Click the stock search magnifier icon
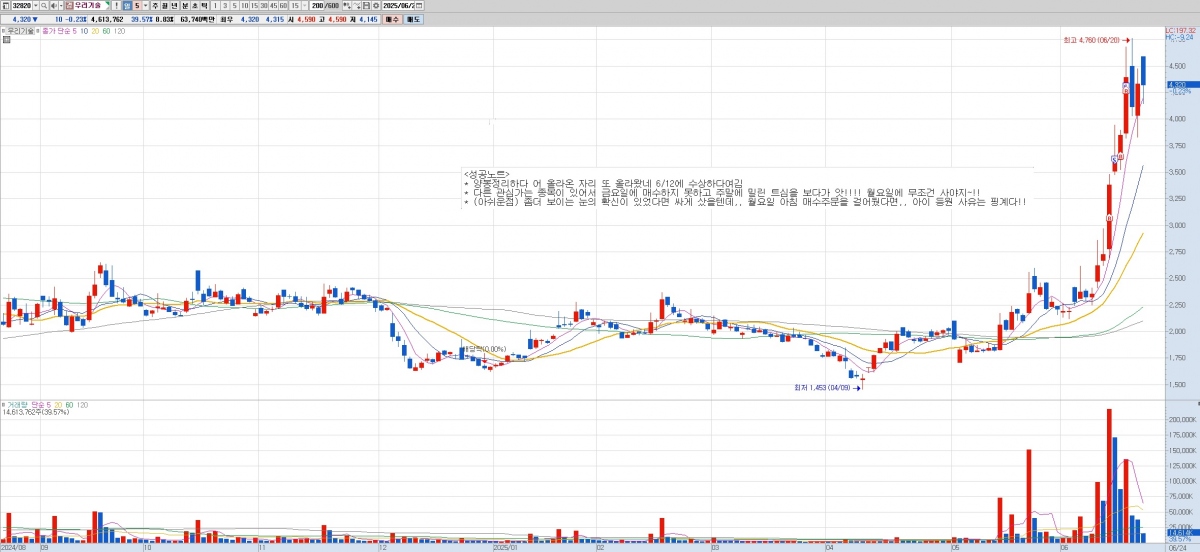 (x=44, y=5)
